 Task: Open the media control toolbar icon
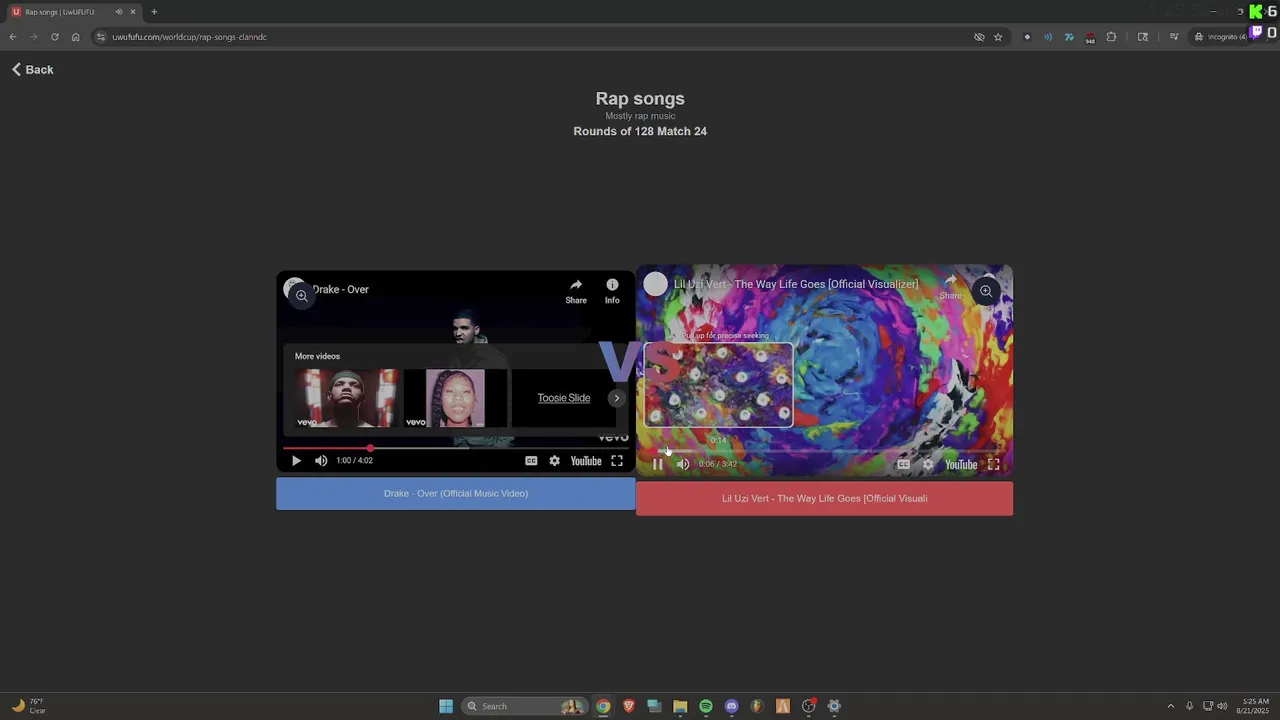pos(1174,37)
